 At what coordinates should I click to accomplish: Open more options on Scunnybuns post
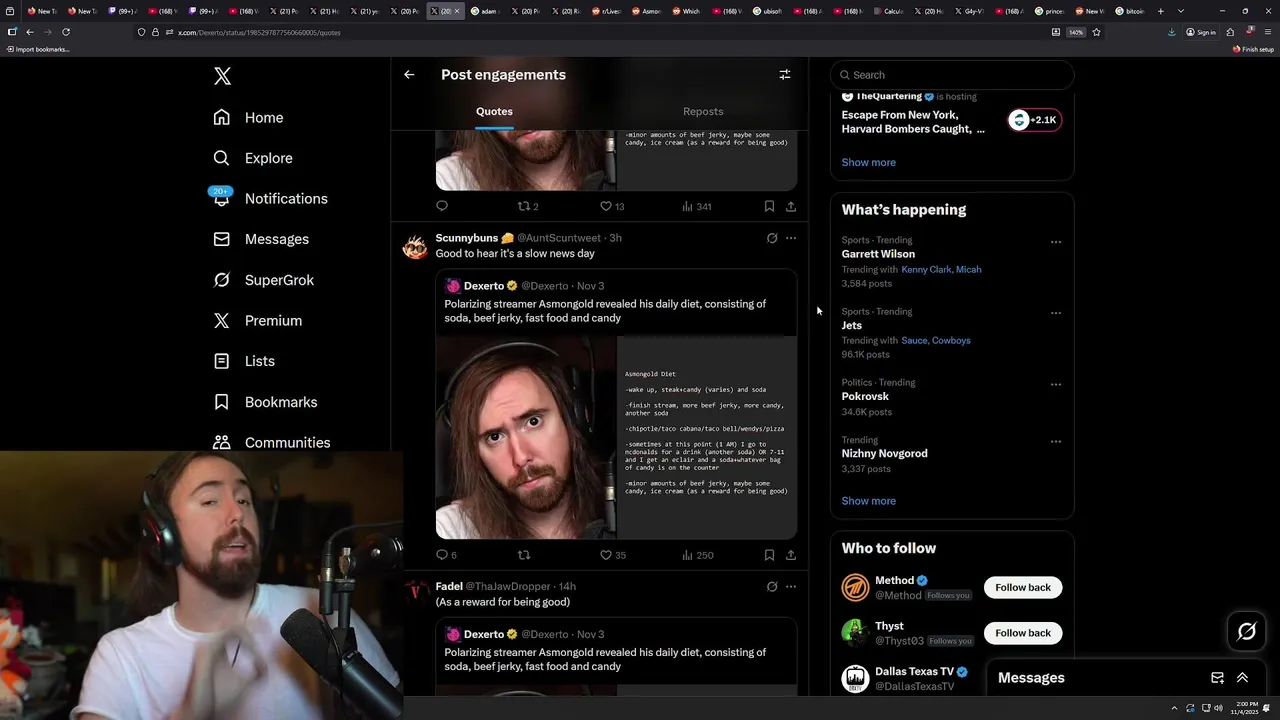click(791, 238)
